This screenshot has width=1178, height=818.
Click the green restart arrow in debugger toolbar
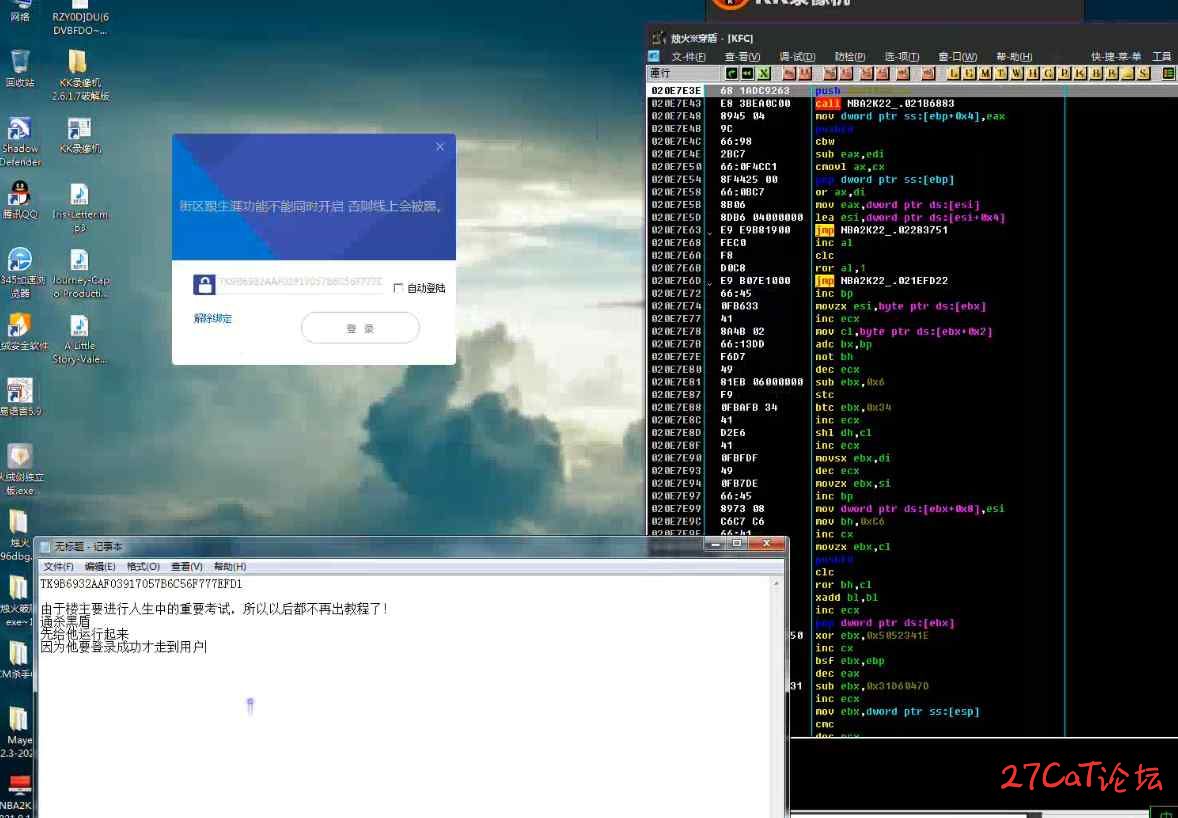(731, 73)
